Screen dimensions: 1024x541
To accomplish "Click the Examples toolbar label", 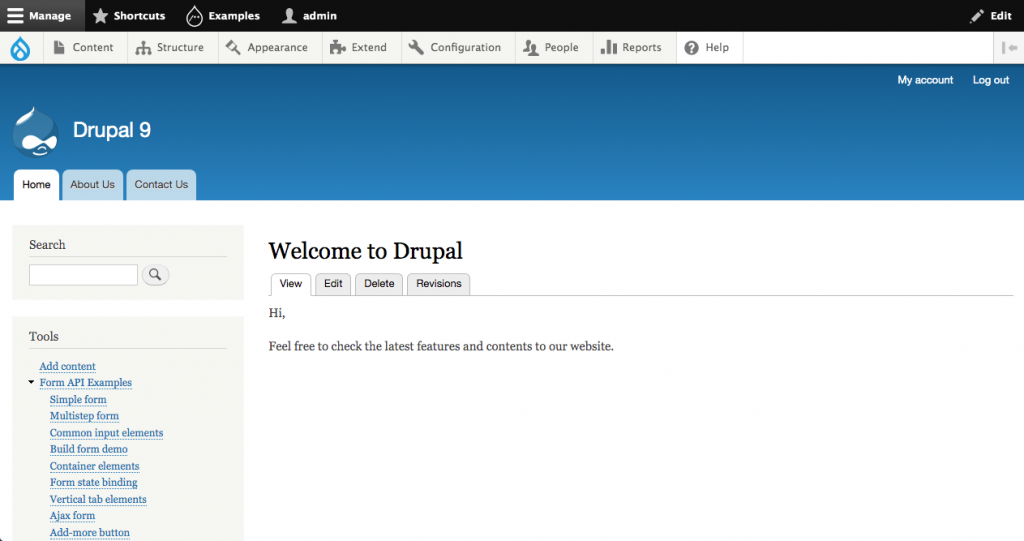I will click(234, 16).
